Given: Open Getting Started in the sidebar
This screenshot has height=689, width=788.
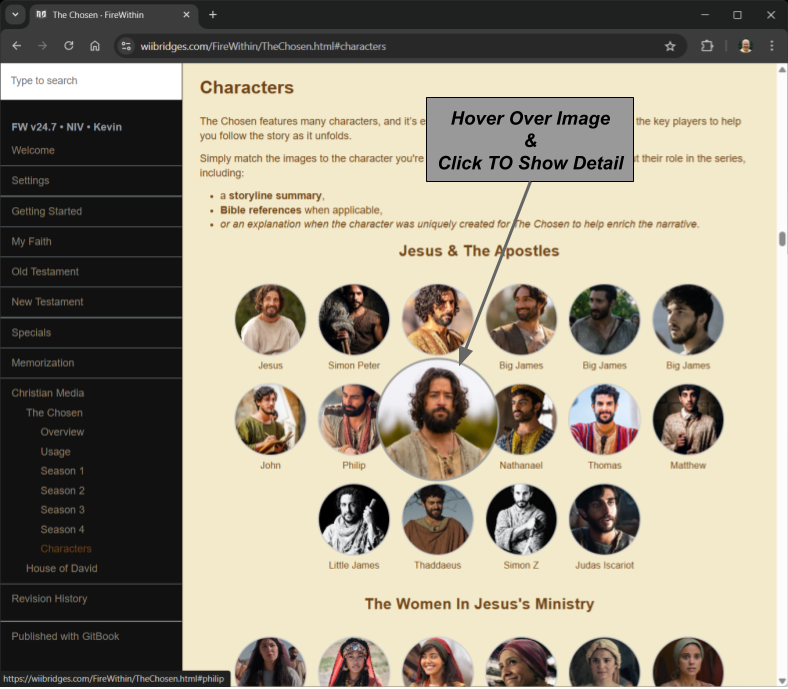Looking at the screenshot, I should tap(47, 212).
